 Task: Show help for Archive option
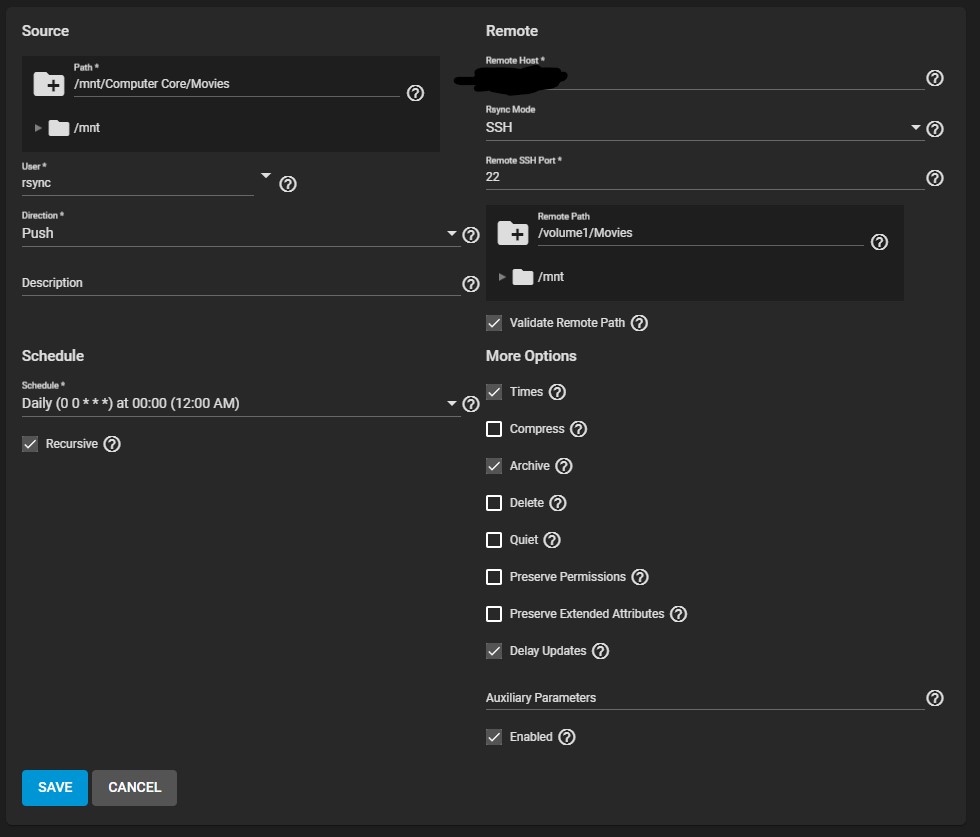point(564,466)
